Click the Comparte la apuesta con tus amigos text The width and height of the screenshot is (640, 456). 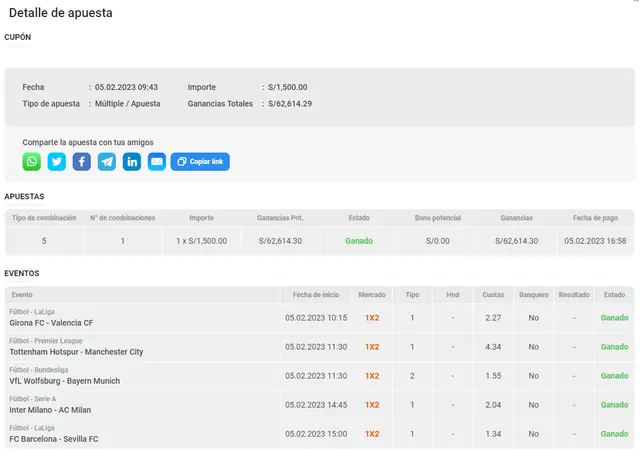[88, 142]
